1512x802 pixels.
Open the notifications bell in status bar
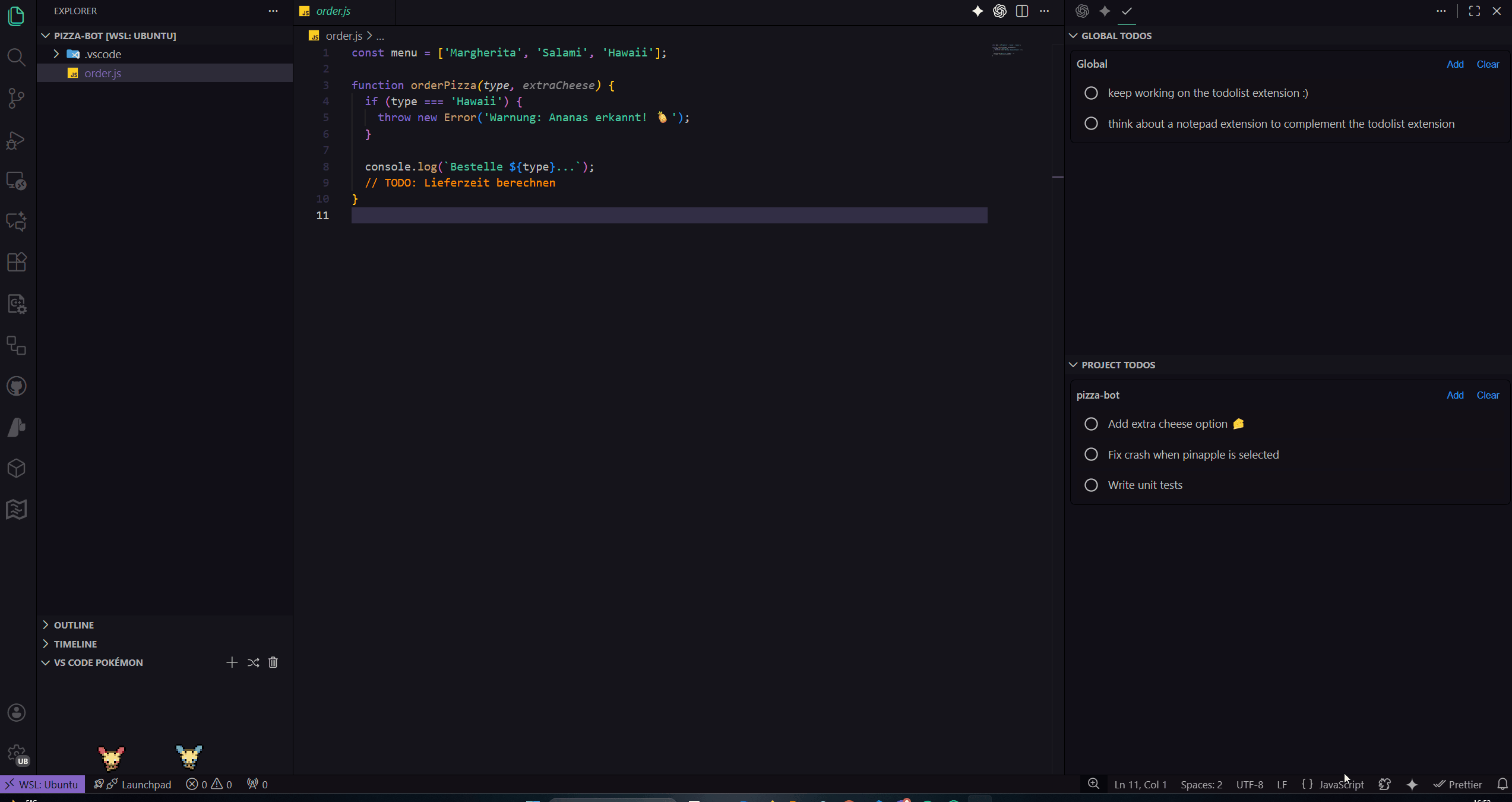point(1502,784)
